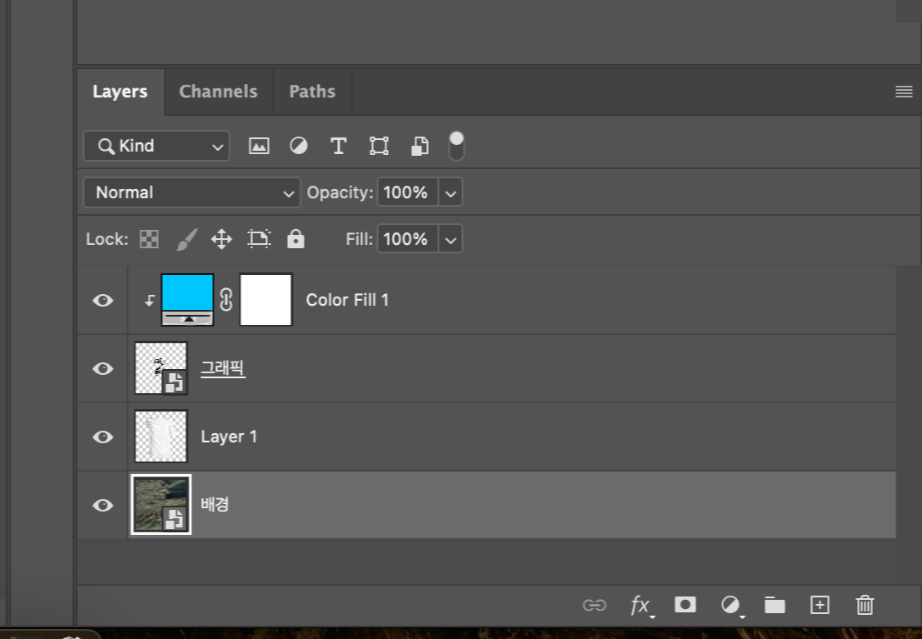Lock artboard nesting icon

pyautogui.click(x=259, y=239)
